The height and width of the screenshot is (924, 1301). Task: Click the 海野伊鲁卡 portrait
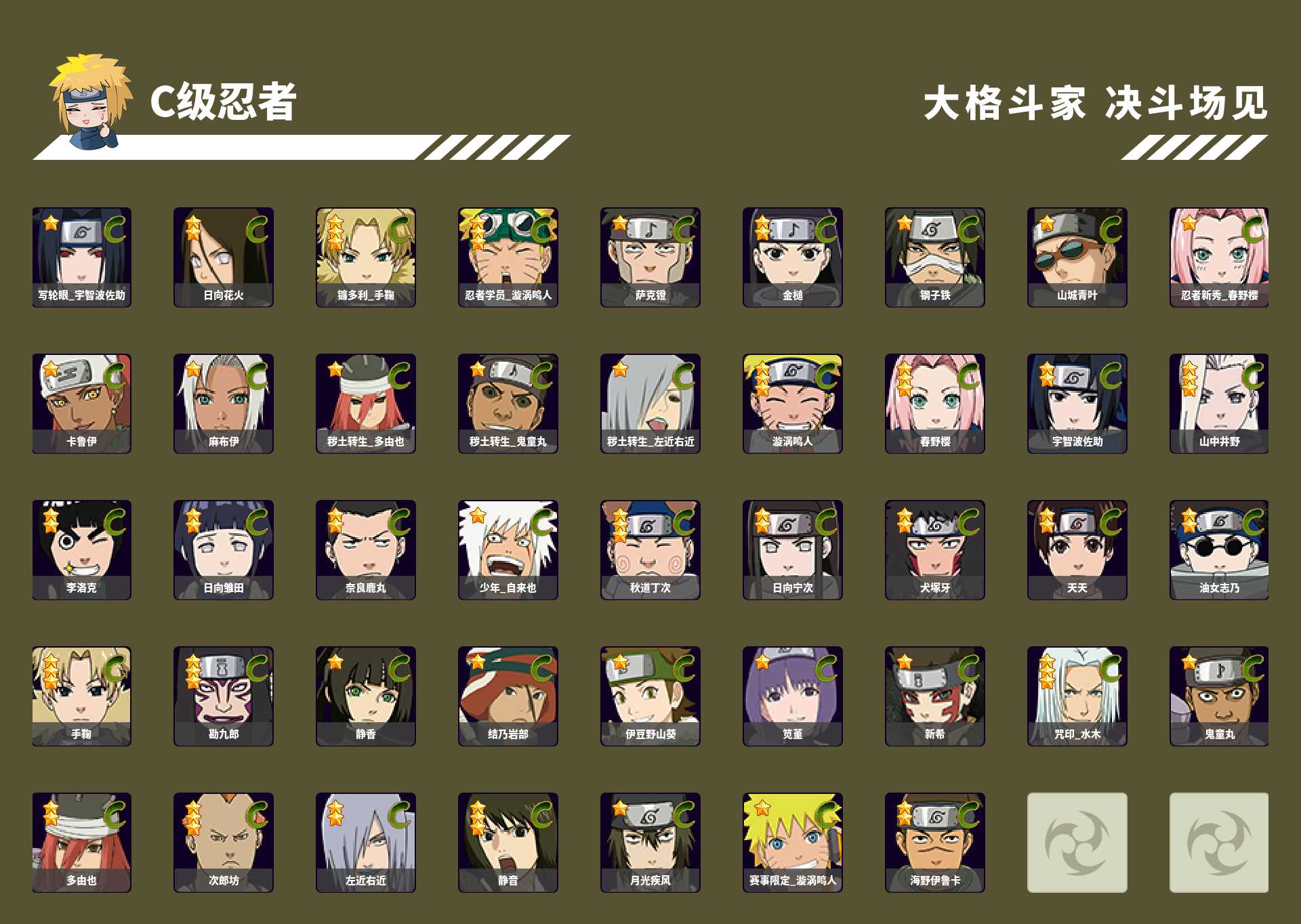(935, 843)
